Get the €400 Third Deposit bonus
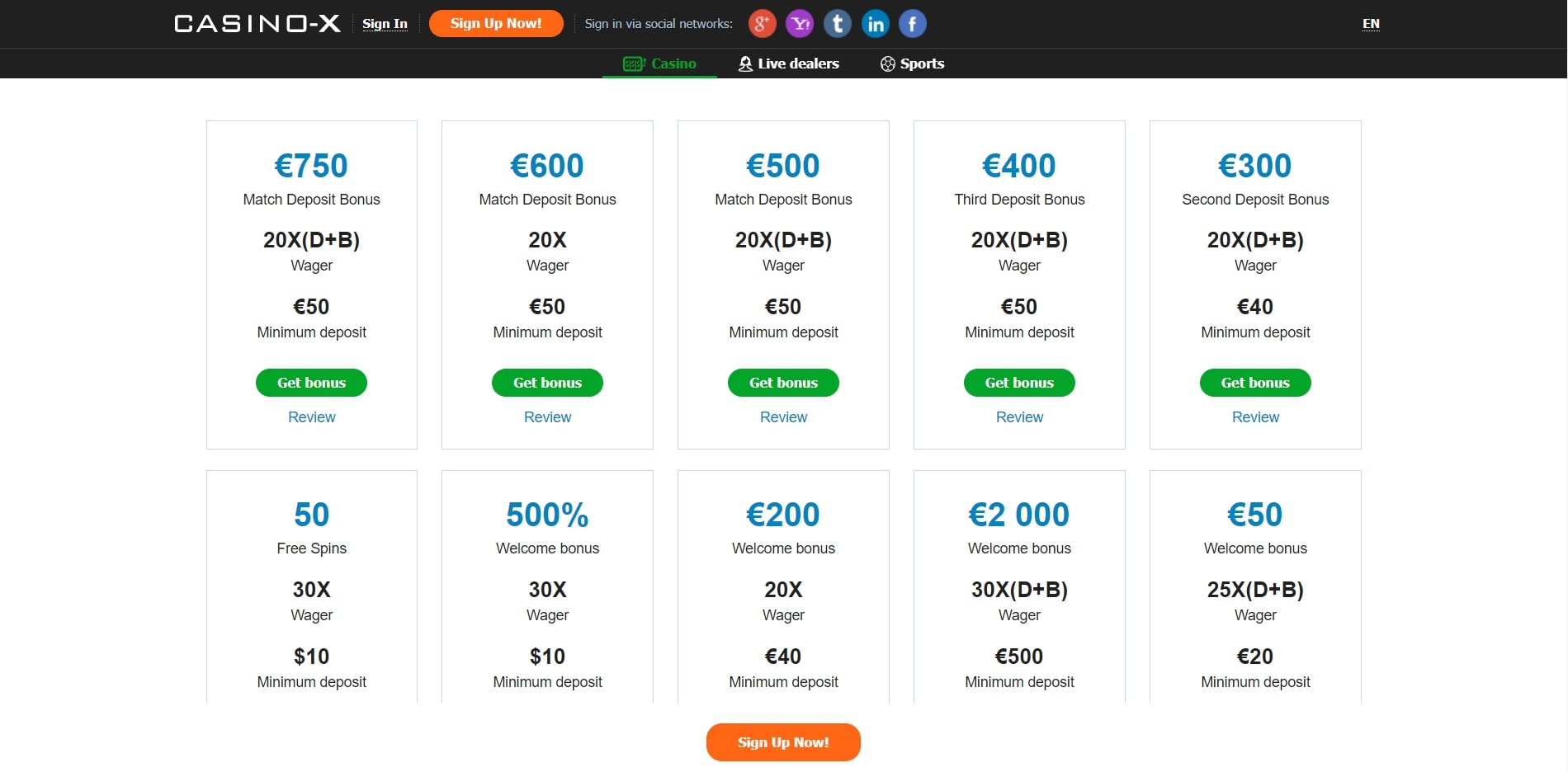 coord(1019,383)
